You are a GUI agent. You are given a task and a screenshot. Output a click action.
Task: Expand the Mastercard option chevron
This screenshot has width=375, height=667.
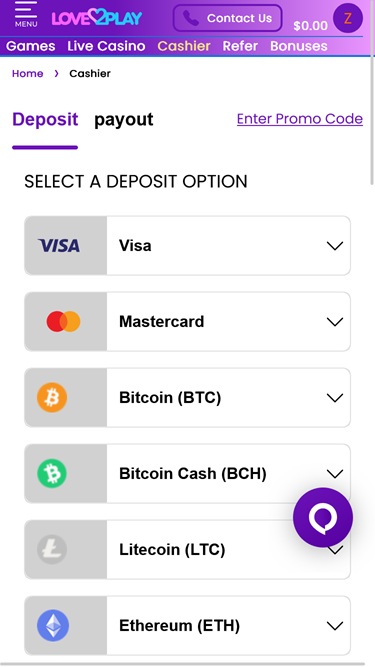point(335,322)
